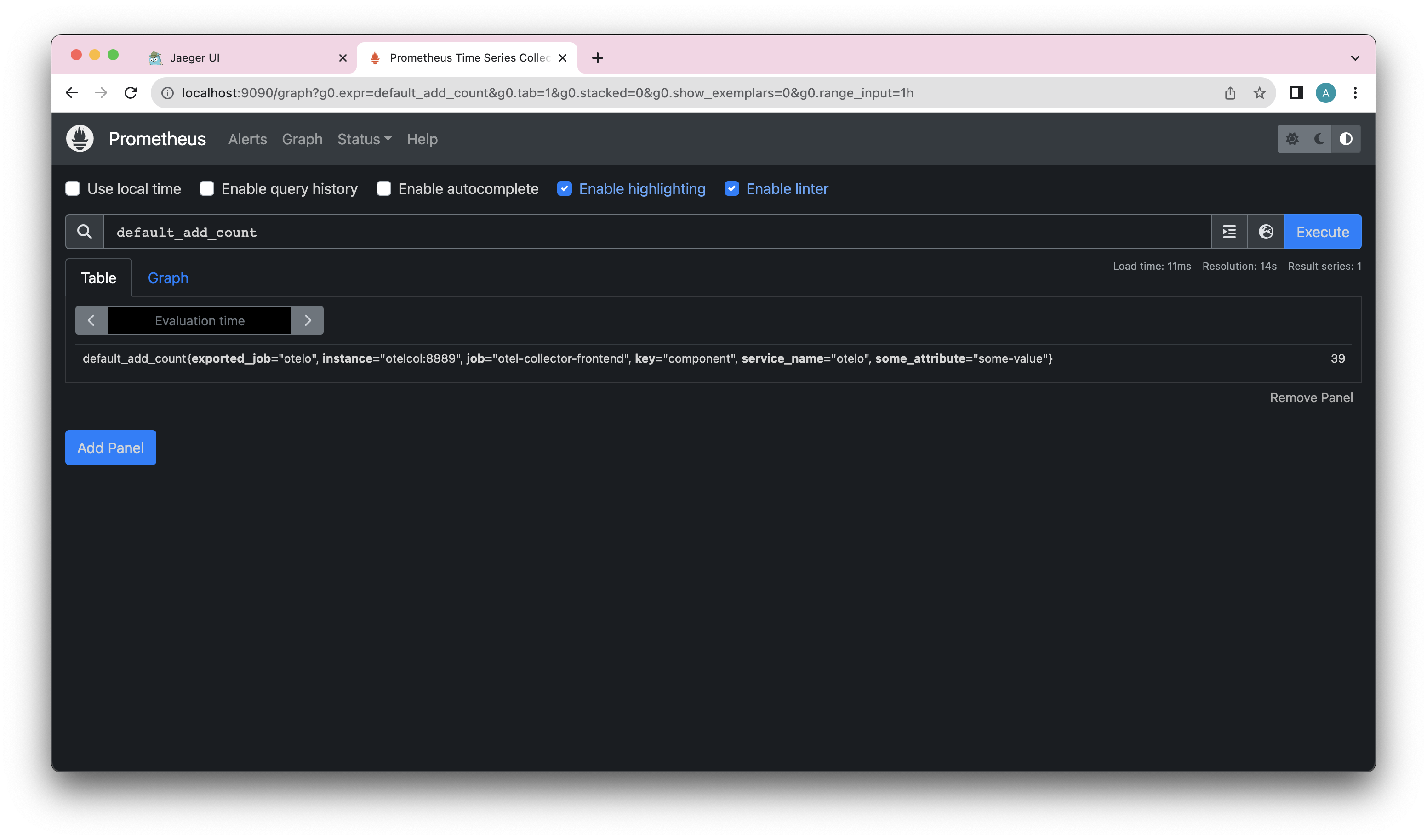Toggle the auto theme contrast icon
Image resolution: width=1427 pixels, height=840 pixels.
(x=1346, y=139)
